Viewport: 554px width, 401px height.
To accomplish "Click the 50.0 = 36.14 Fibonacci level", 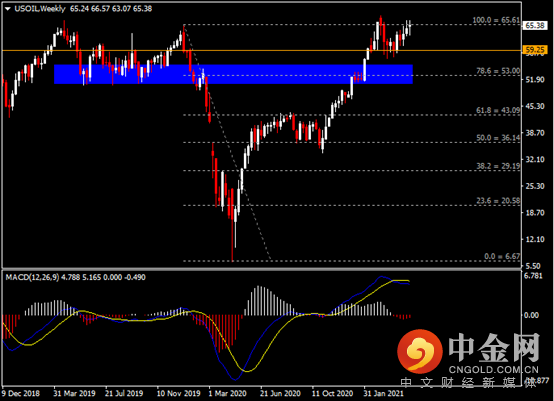I will [x=498, y=138].
